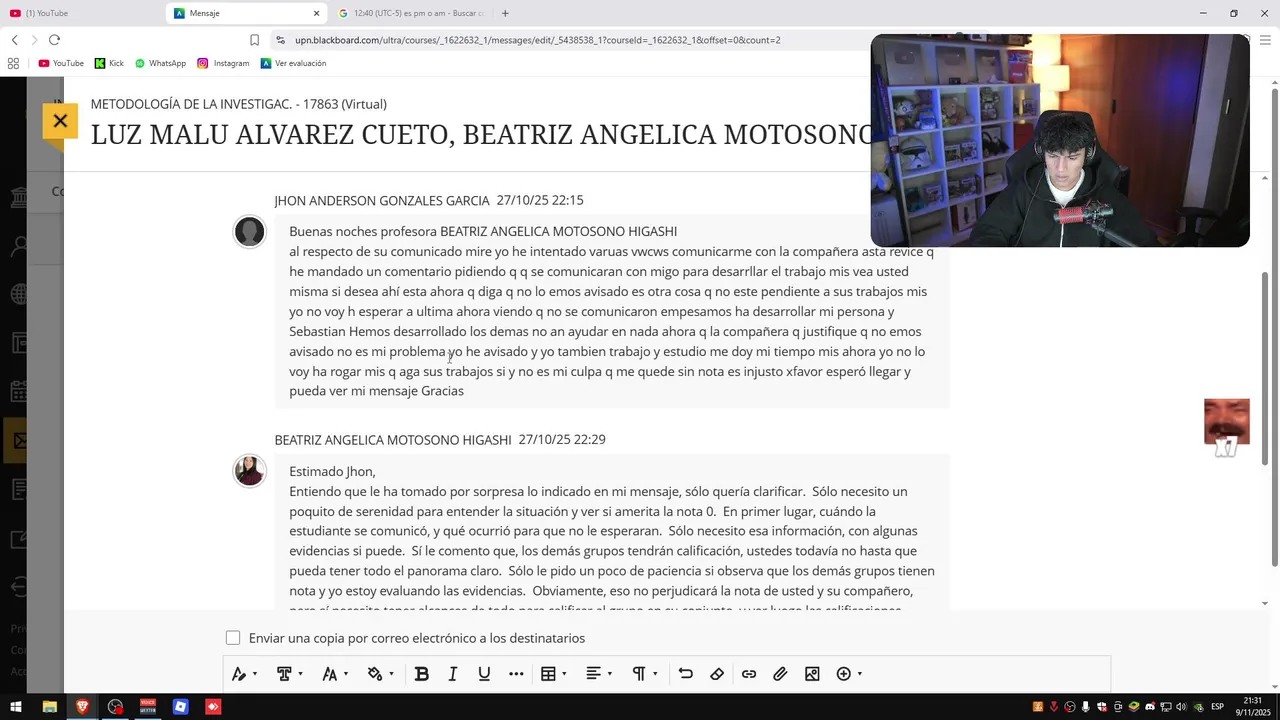
Task: View site information icon beside the URL
Action: point(280,40)
